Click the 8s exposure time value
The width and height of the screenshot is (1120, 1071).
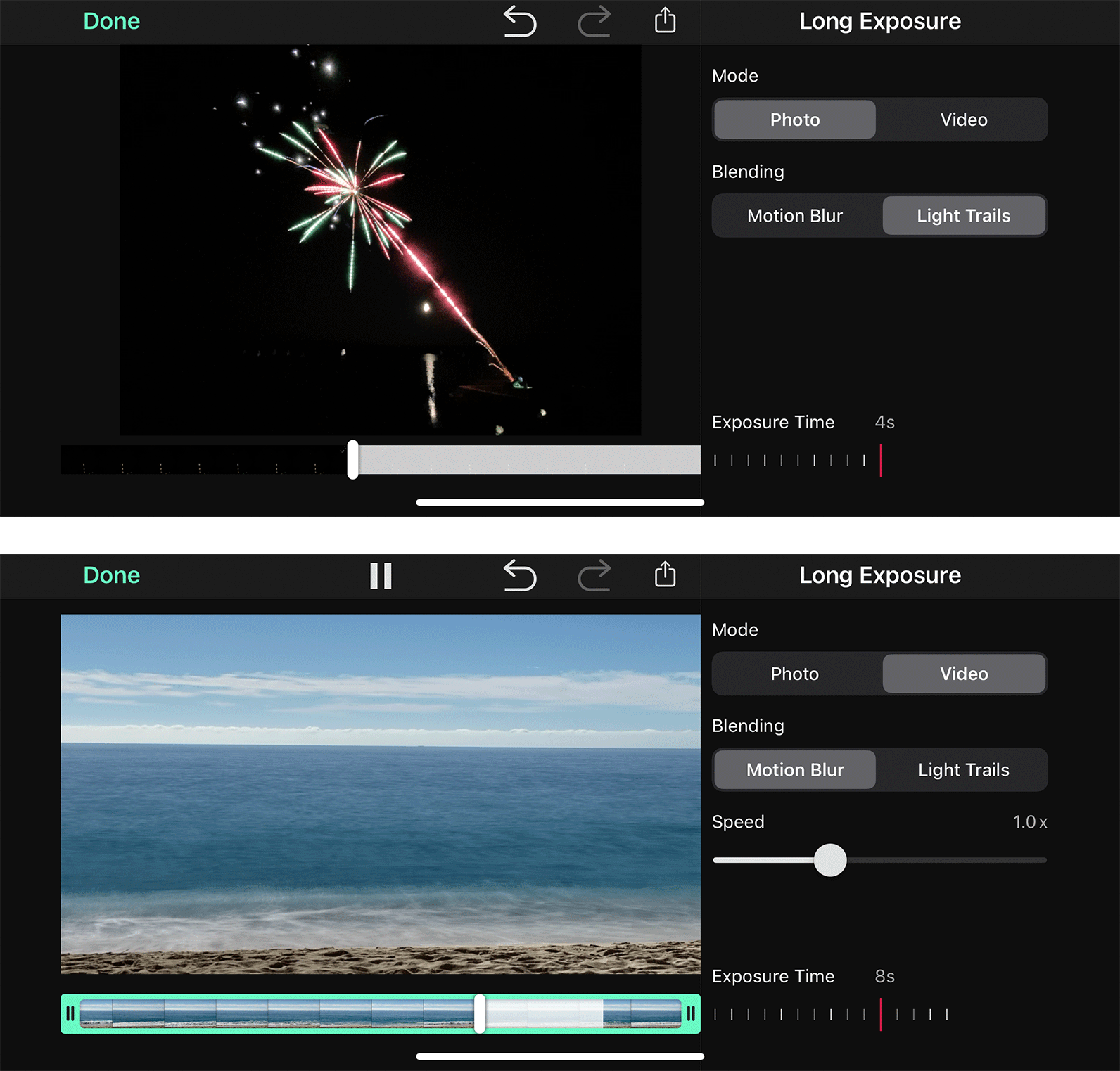(x=885, y=977)
